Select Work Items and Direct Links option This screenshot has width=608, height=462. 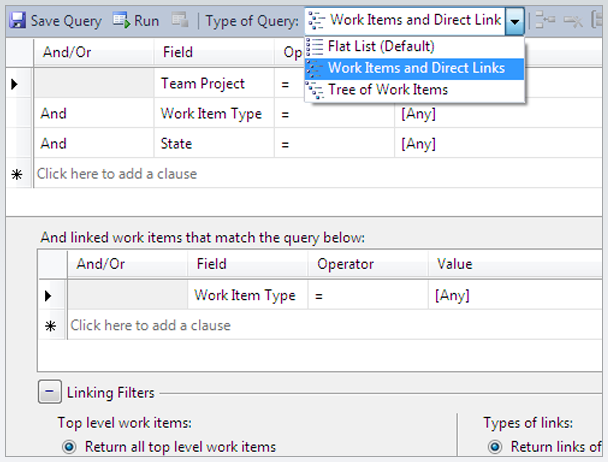416,68
